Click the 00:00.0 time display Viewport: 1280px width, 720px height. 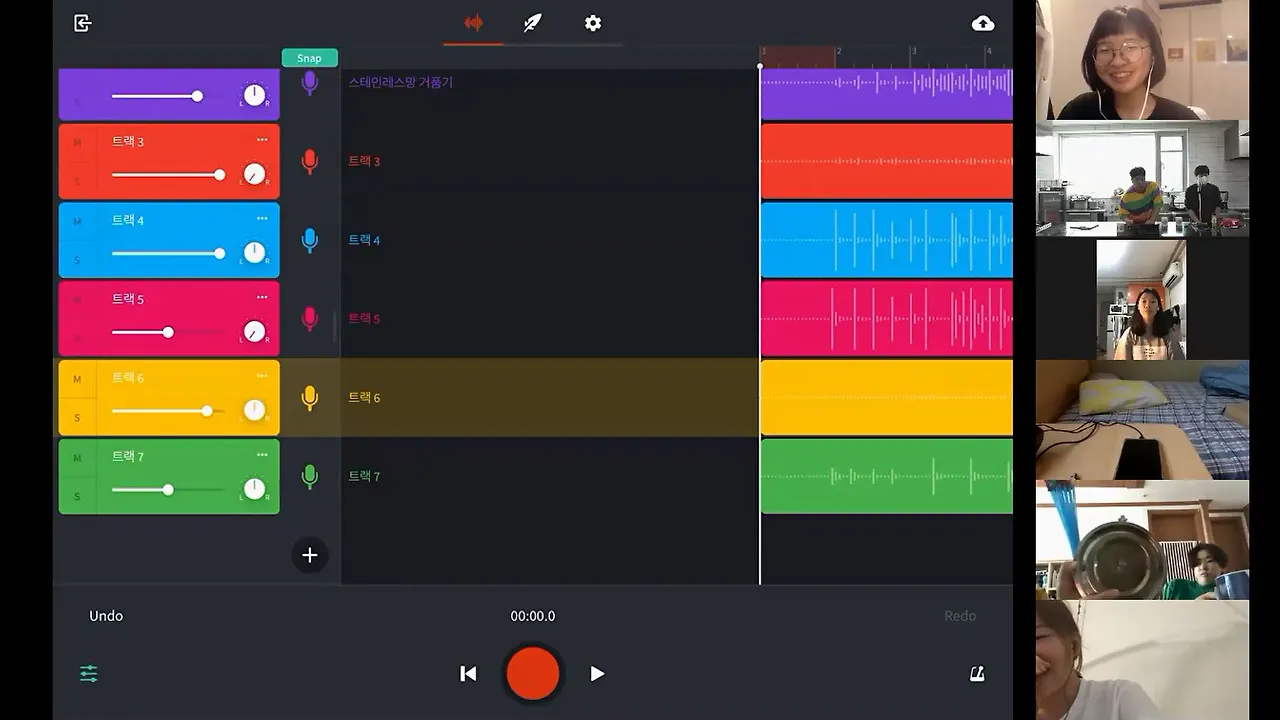[x=533, y=616]
